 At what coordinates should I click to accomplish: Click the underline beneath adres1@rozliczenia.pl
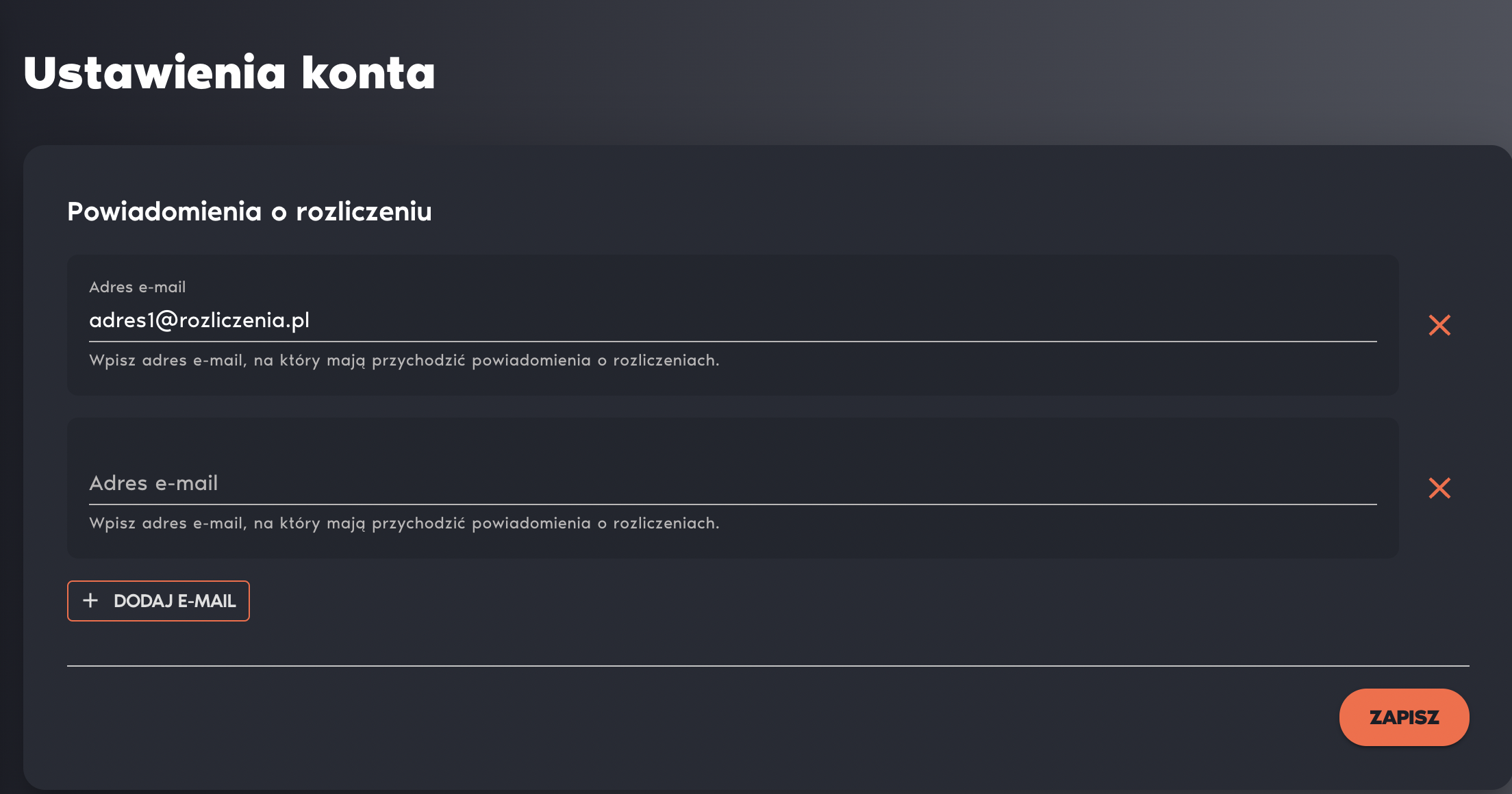tap(733, 341)
